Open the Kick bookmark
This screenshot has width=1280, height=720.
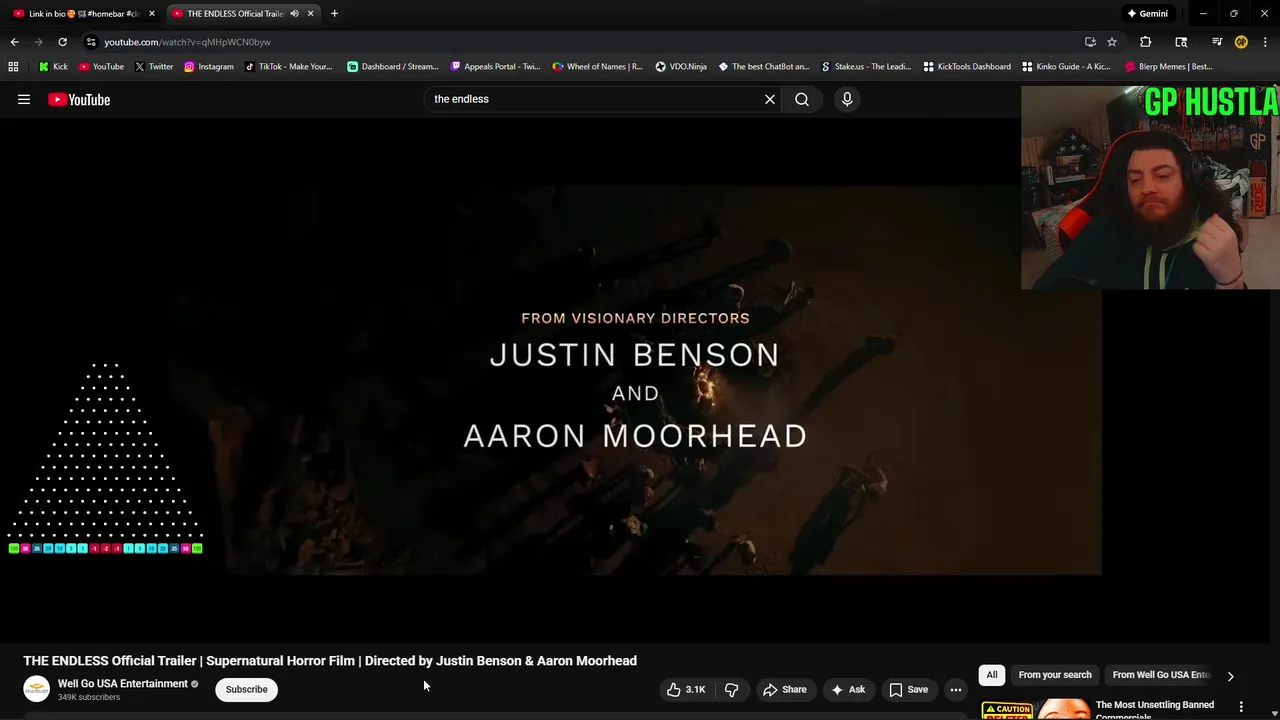pos(53,66)
